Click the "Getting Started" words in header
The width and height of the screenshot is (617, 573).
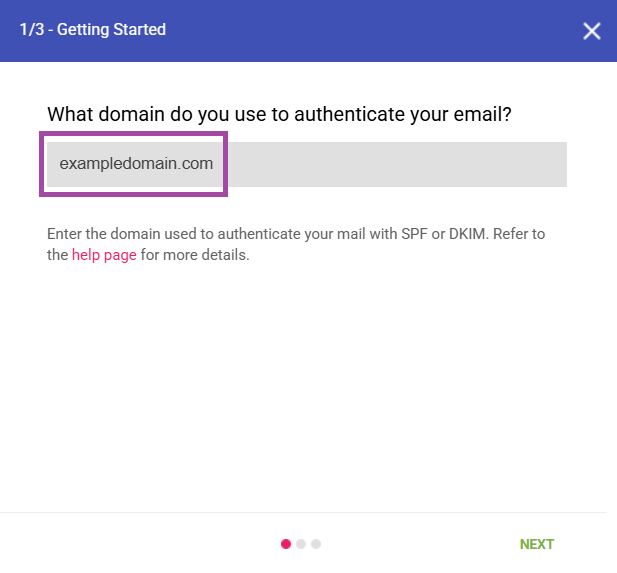point(111,30)
